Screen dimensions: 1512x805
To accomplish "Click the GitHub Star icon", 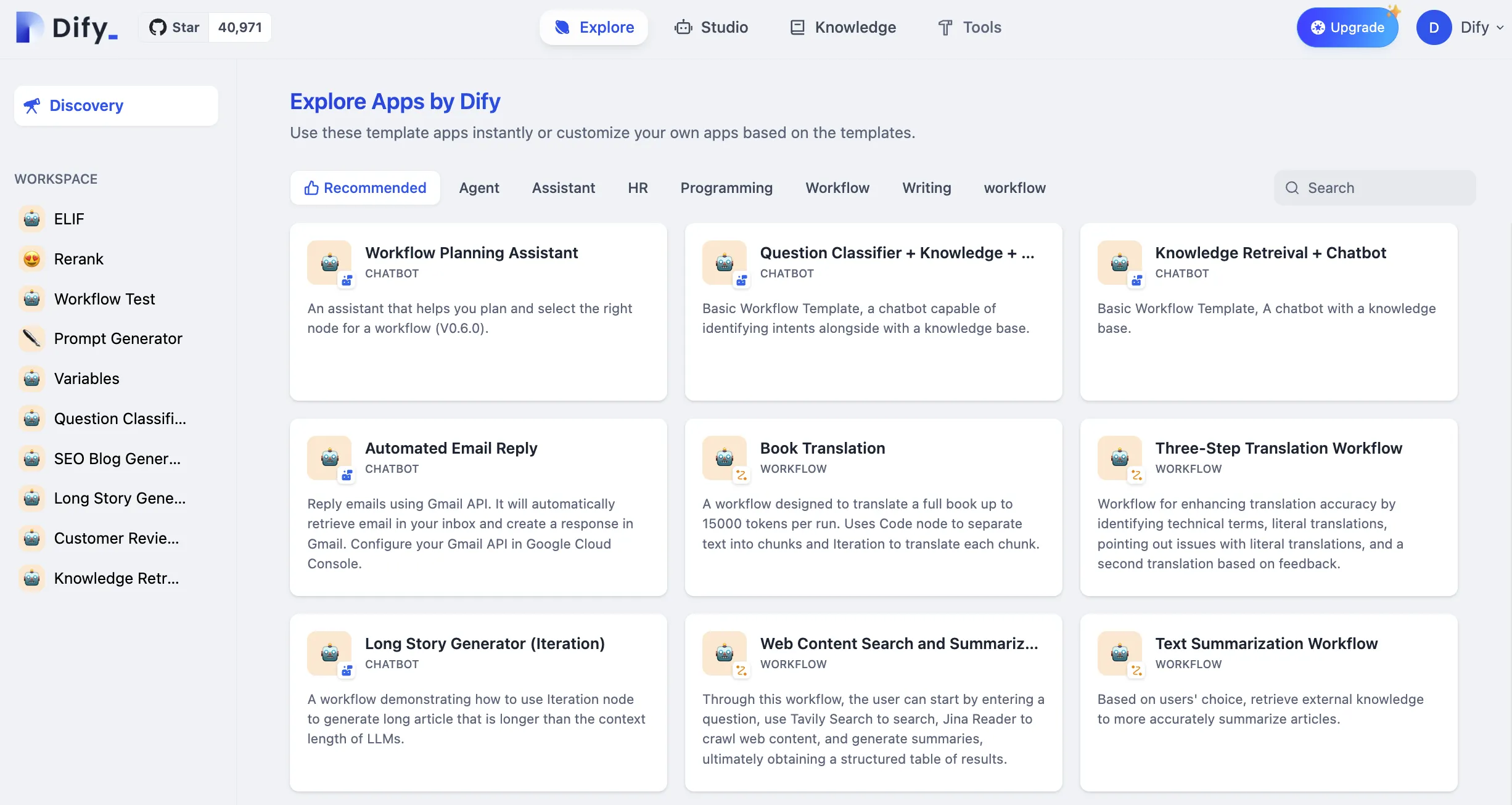I will coord(158,27).
